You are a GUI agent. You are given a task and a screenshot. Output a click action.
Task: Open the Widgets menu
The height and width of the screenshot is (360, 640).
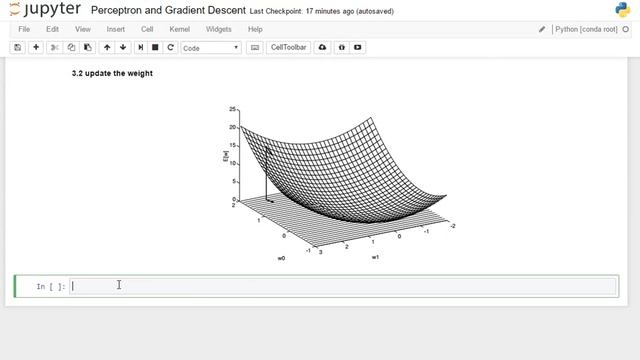[x=218, y=29]
